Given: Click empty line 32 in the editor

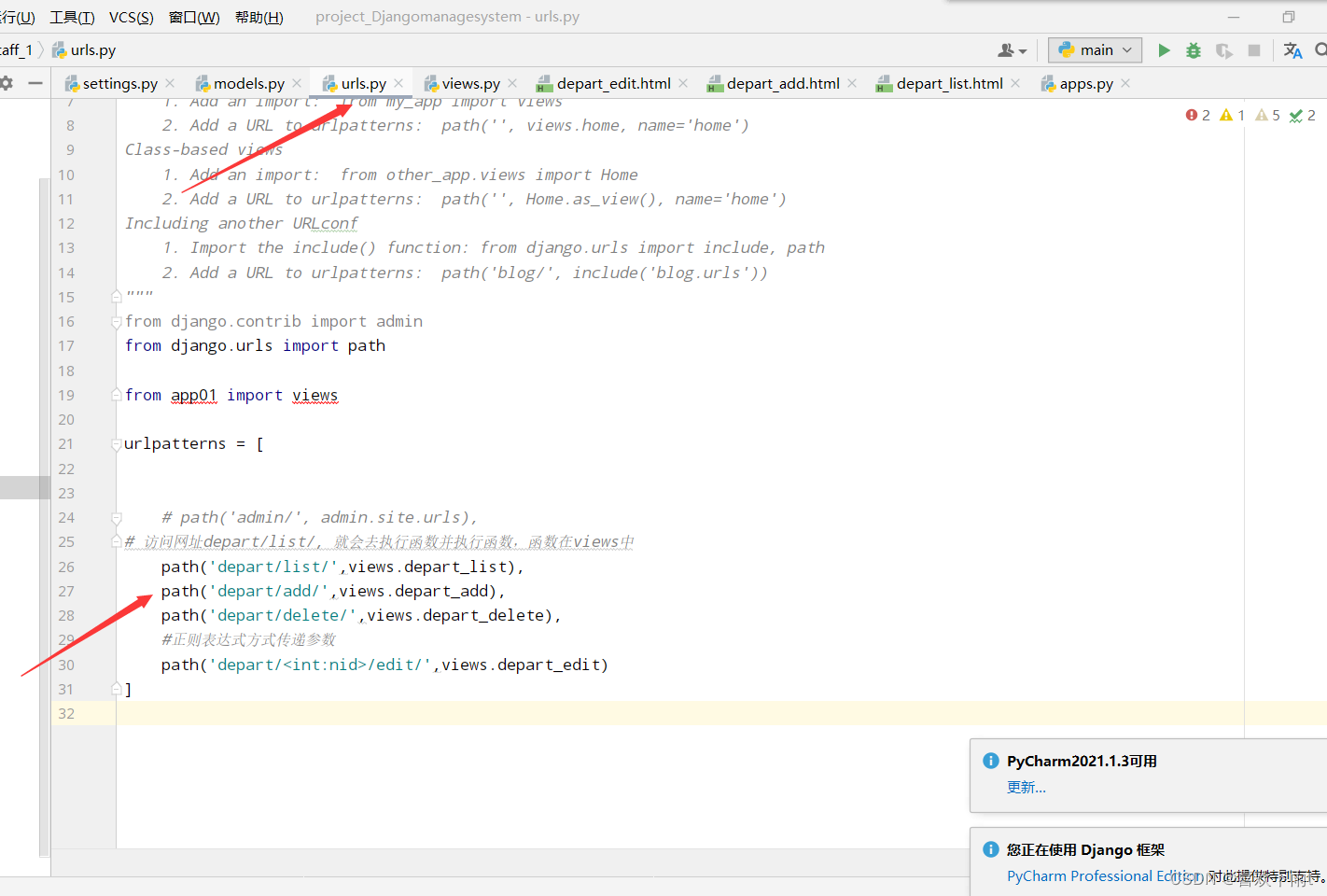Looking at the screenshot, I should pos(721,714).
